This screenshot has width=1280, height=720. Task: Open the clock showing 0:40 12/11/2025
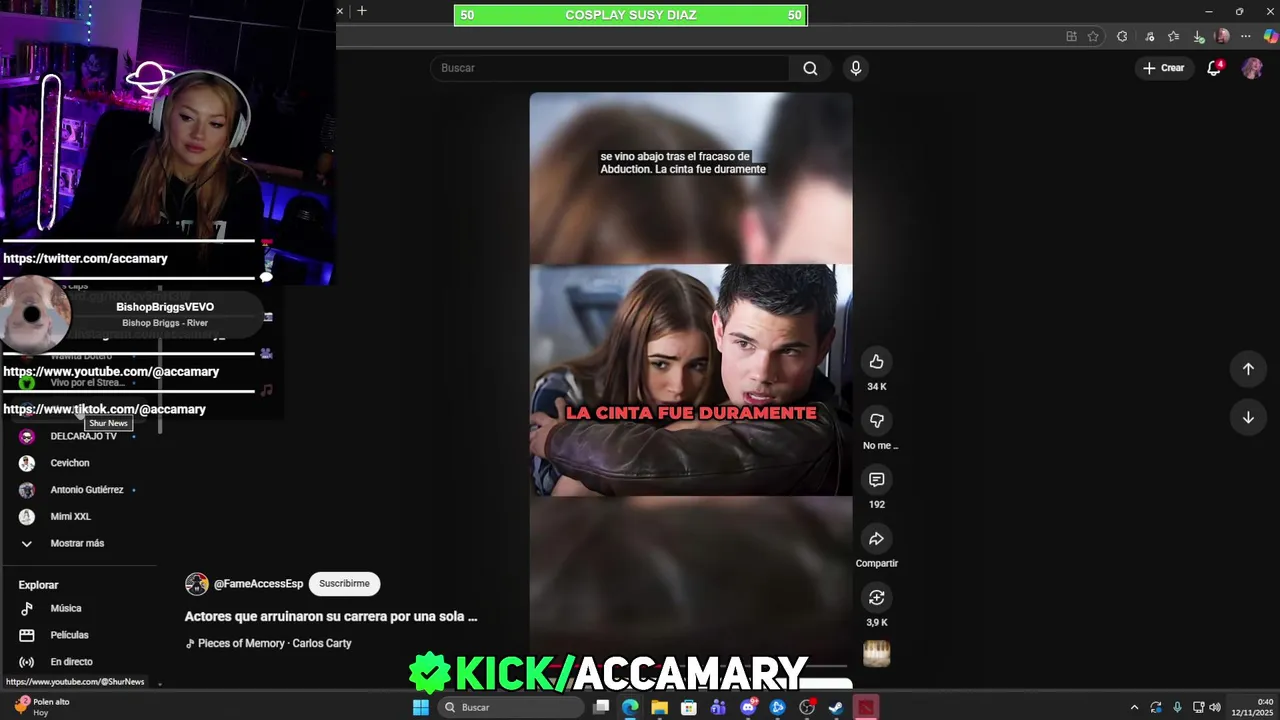click(x=1252, y=707)
